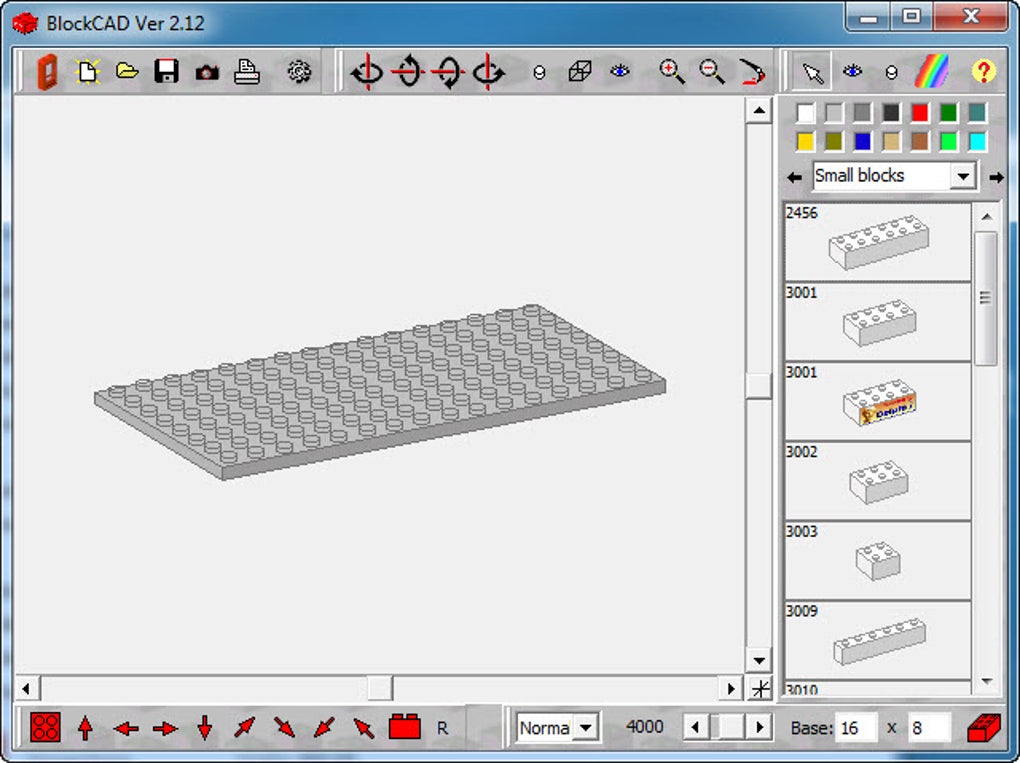
Task: Create a new model file
Action: [88, 72]
